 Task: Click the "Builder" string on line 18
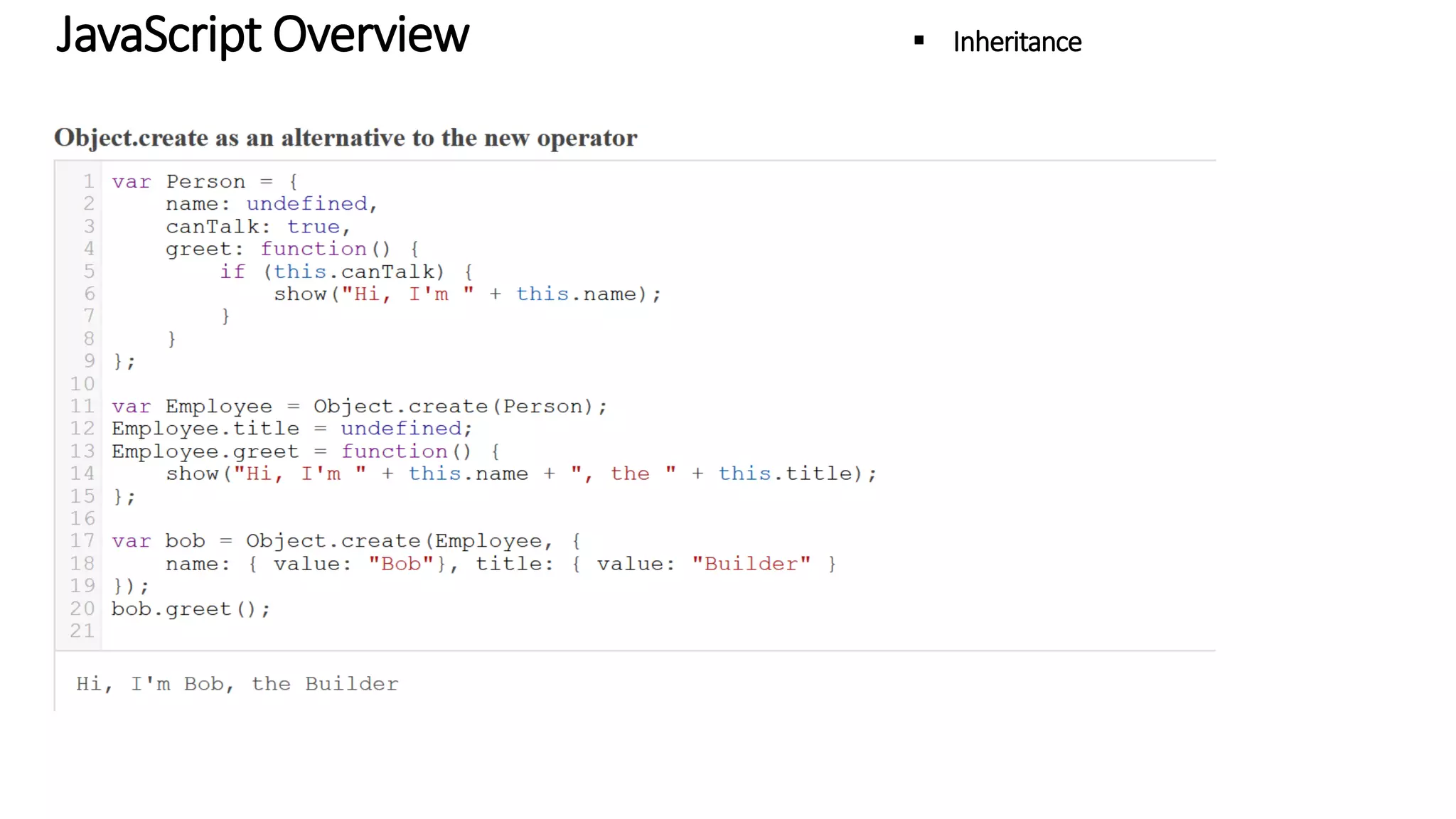point(751,564)
